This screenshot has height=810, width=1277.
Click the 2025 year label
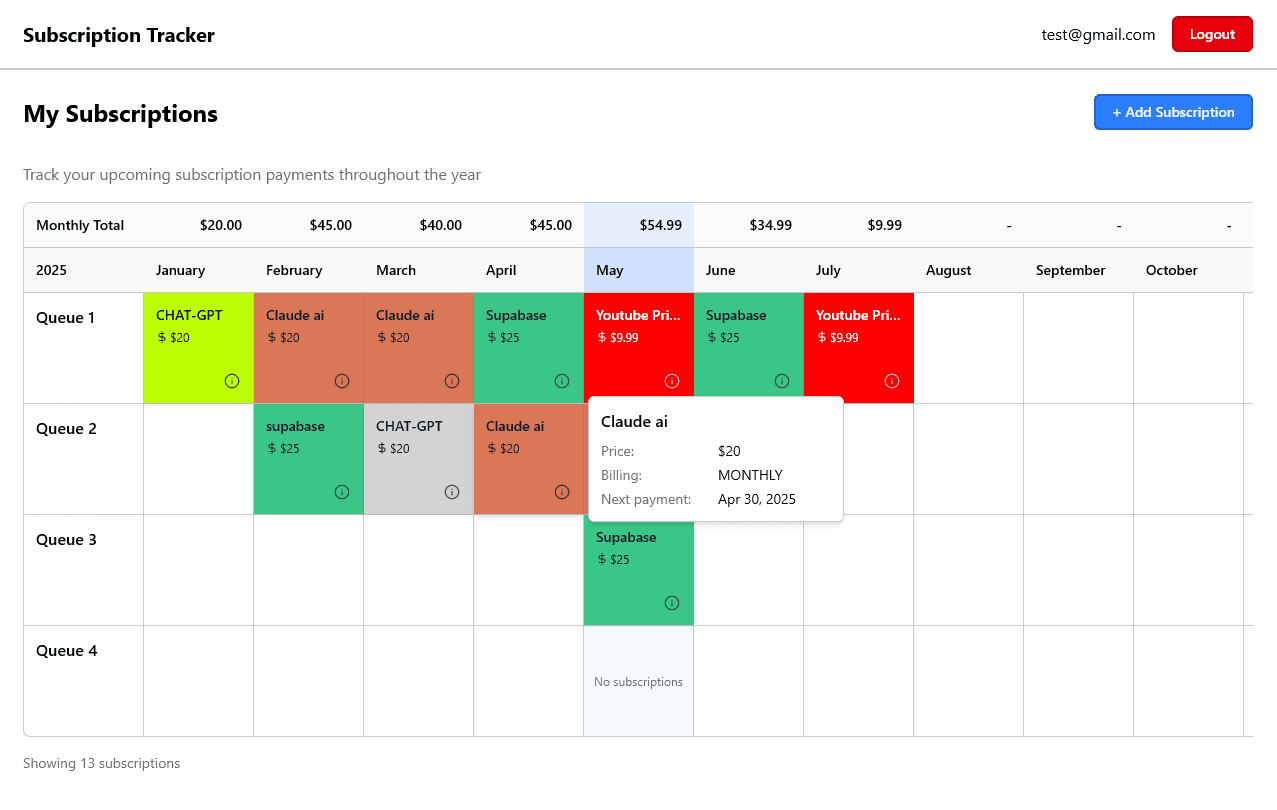click(x=52, y=270)
